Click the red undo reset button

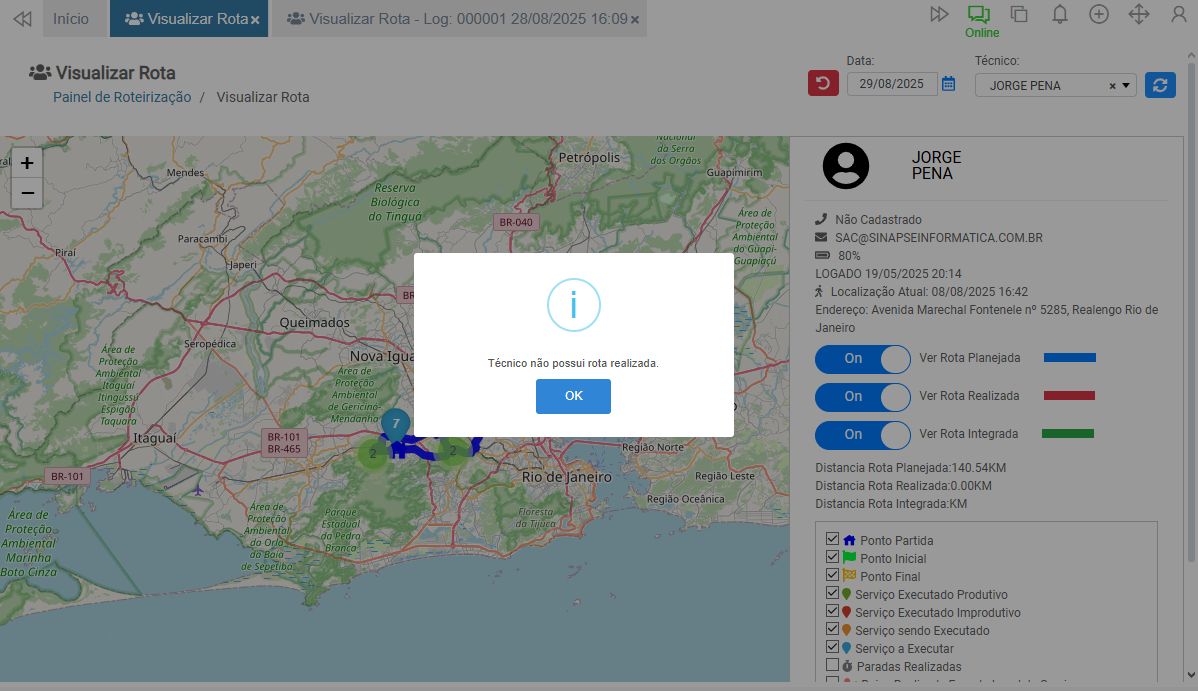point(823,84)
